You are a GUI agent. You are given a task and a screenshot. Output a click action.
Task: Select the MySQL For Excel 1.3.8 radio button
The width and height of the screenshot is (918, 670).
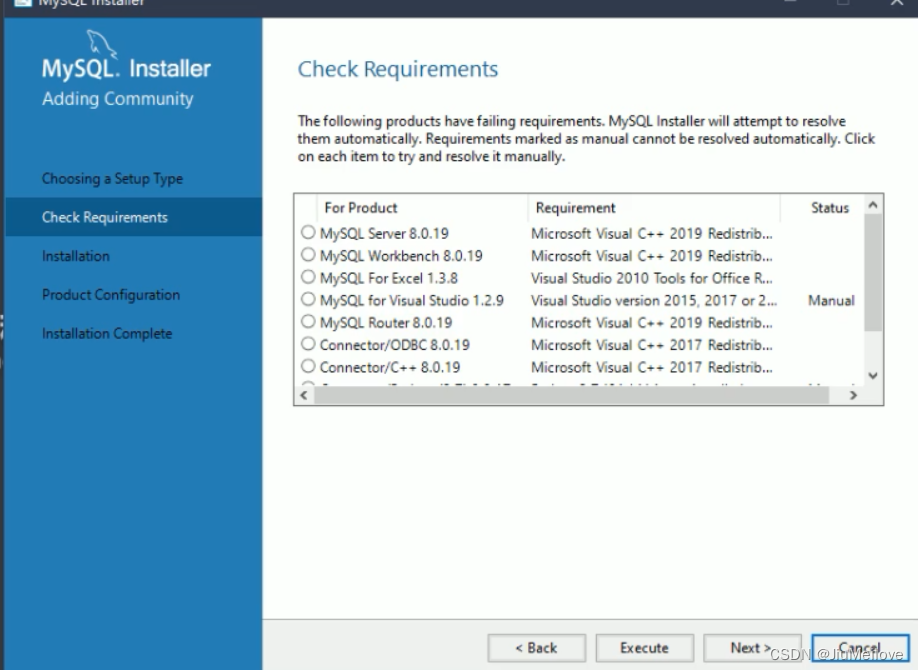[x=308, y=277]
